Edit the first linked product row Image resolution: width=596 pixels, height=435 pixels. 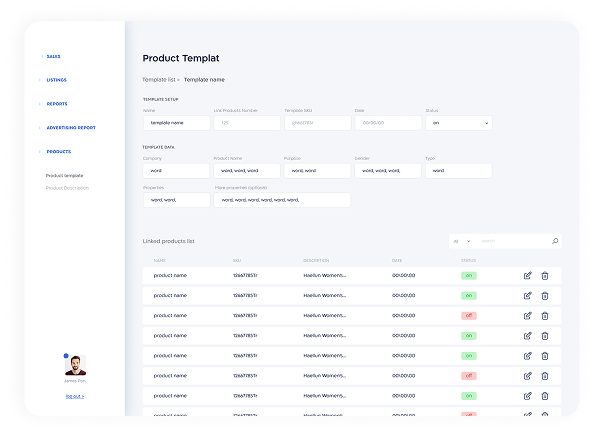point(527,276)
